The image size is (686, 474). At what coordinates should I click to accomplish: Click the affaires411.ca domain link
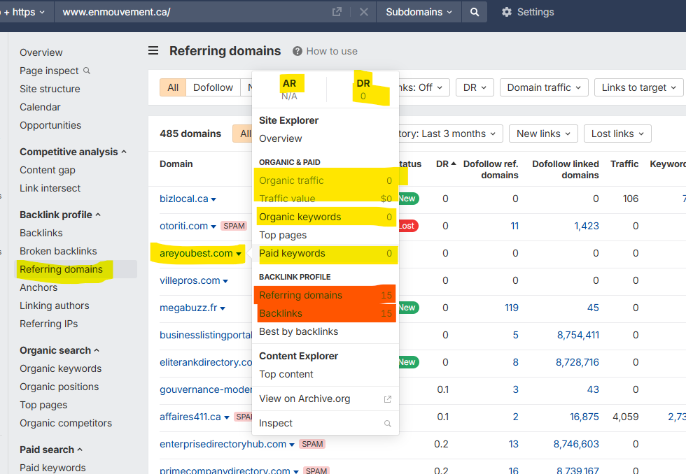[190, 417]
